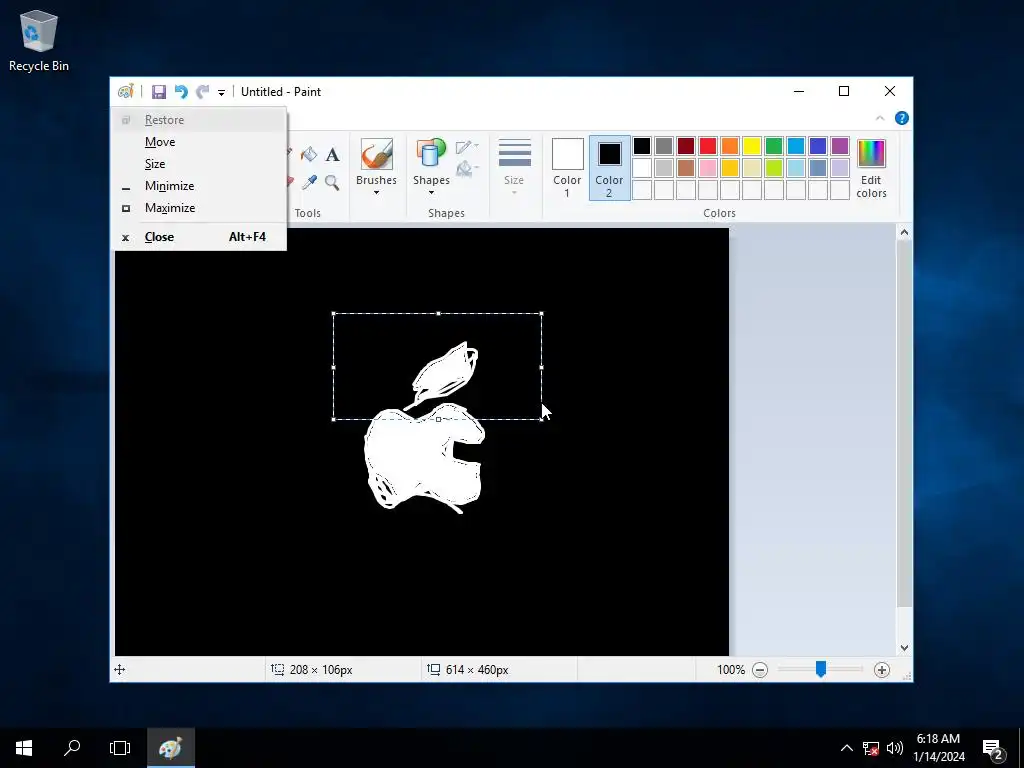Click the Save icon in title bar
The width and height of the screenshot is (1024, 768).
159,92
